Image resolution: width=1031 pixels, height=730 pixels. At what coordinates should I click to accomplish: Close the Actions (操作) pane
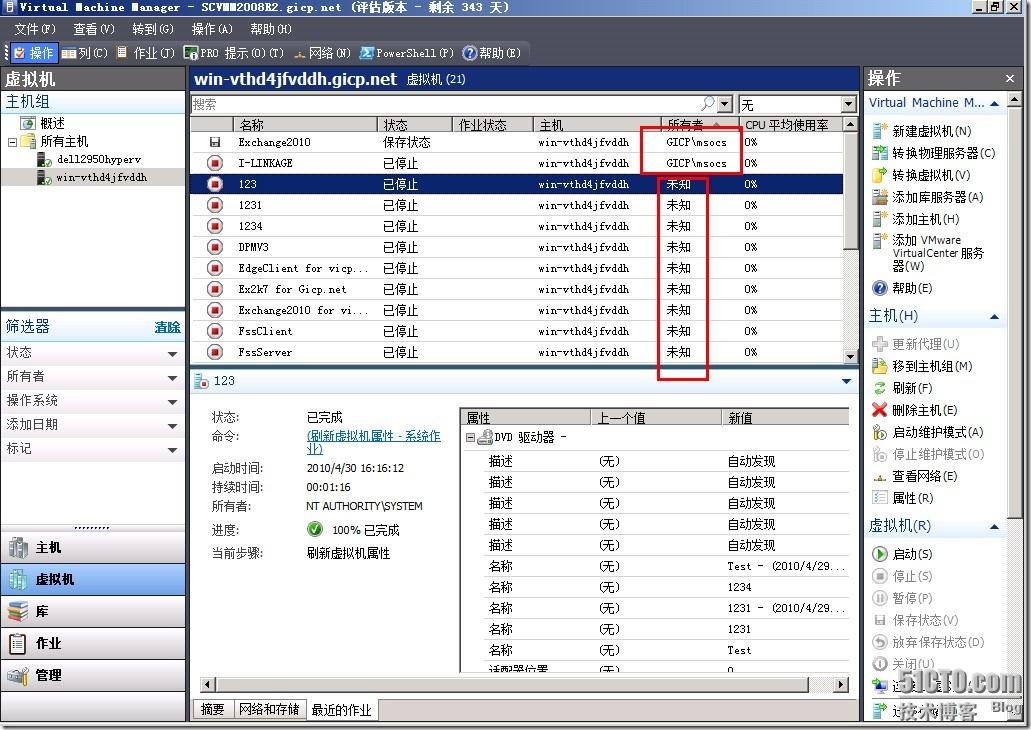point(1010,79)
